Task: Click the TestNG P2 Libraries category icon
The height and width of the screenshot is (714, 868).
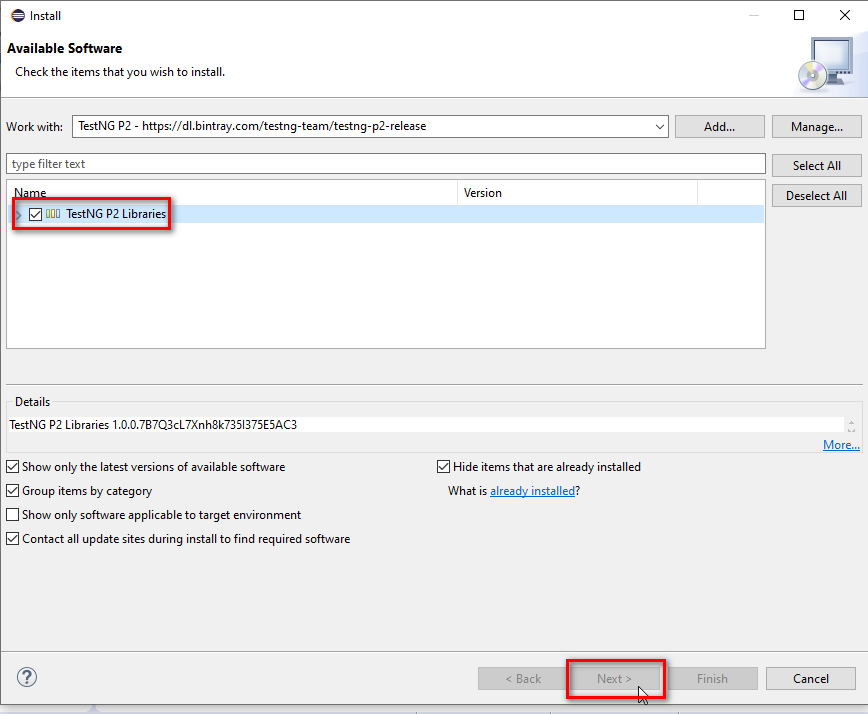Action: (x=53, y=214)
